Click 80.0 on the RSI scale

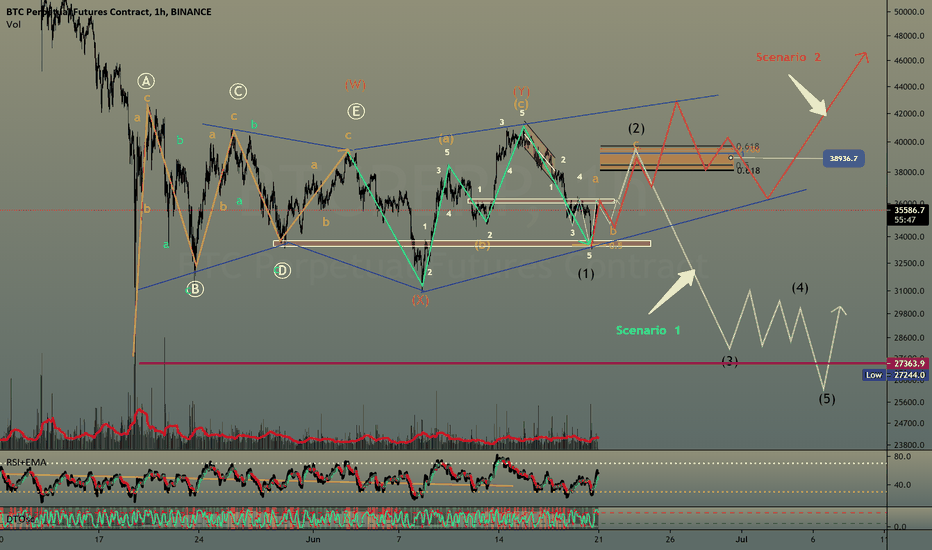902,457
